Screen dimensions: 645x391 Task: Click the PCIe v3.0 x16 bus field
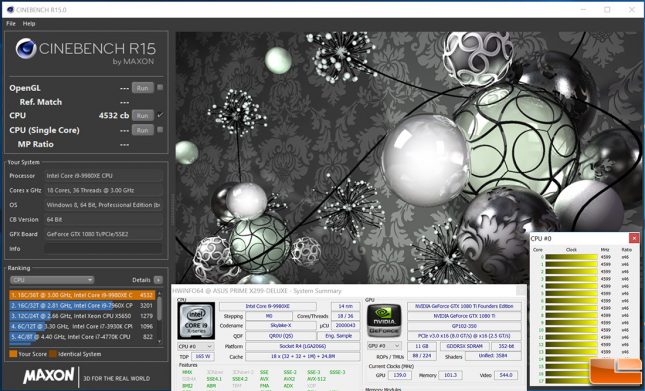[464, 335]
